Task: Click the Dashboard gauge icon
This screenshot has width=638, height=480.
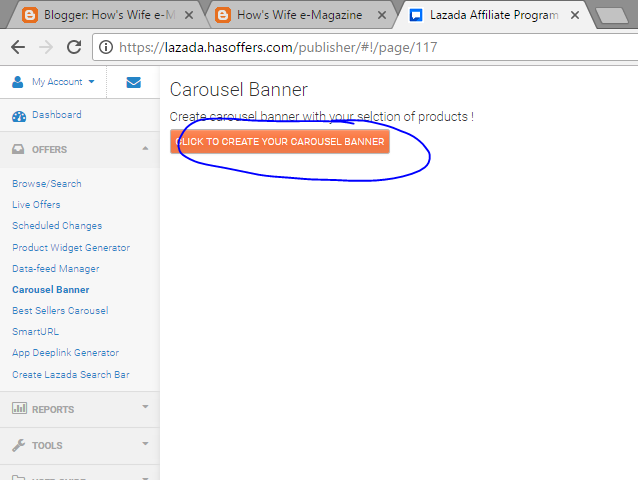Action: point(19,116)
